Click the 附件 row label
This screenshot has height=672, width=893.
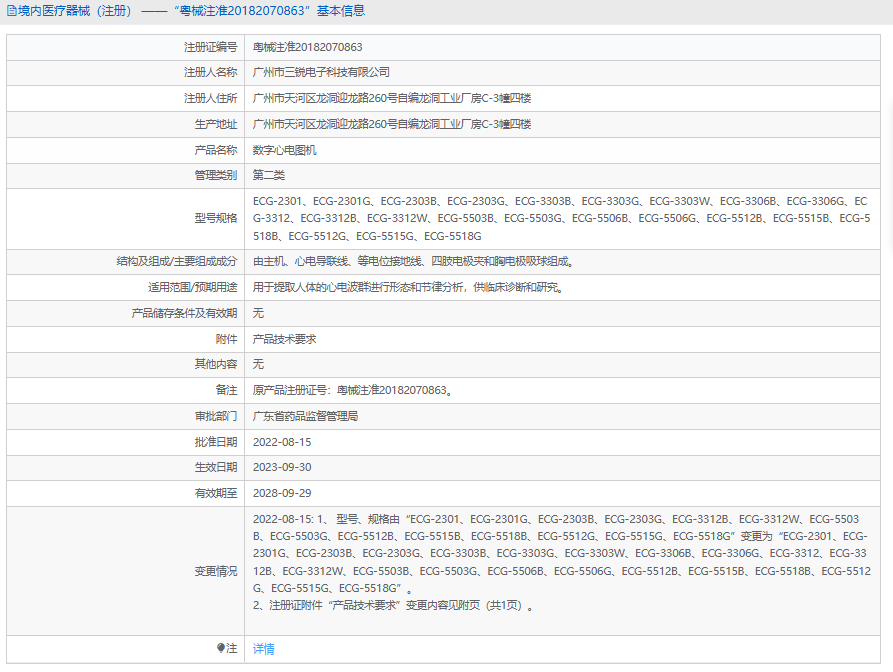point(226,339)
